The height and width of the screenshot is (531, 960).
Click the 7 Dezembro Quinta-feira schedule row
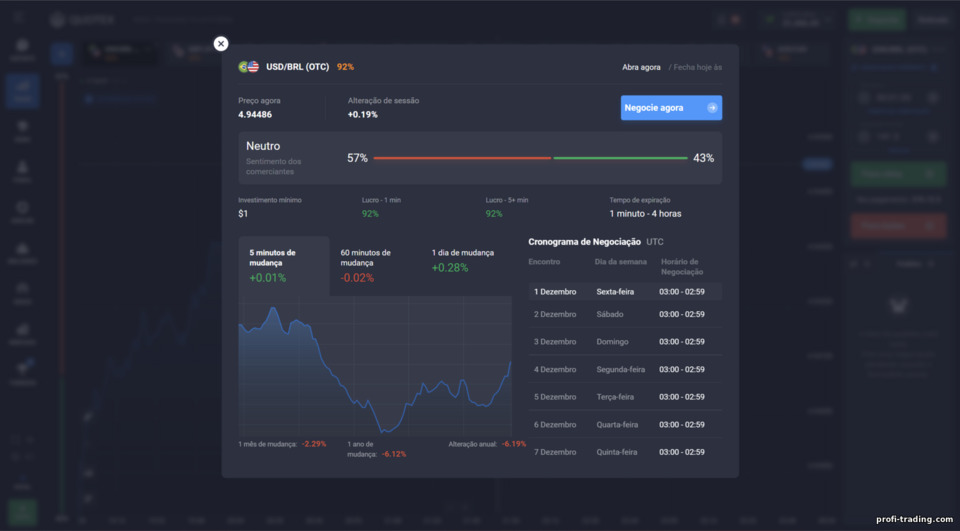(625, 452)
